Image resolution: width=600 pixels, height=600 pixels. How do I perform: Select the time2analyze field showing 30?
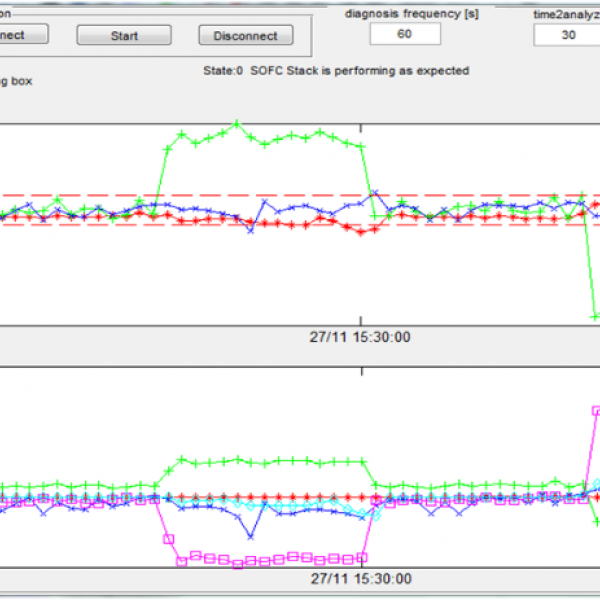pyautogui.click(x=567, y=34)
